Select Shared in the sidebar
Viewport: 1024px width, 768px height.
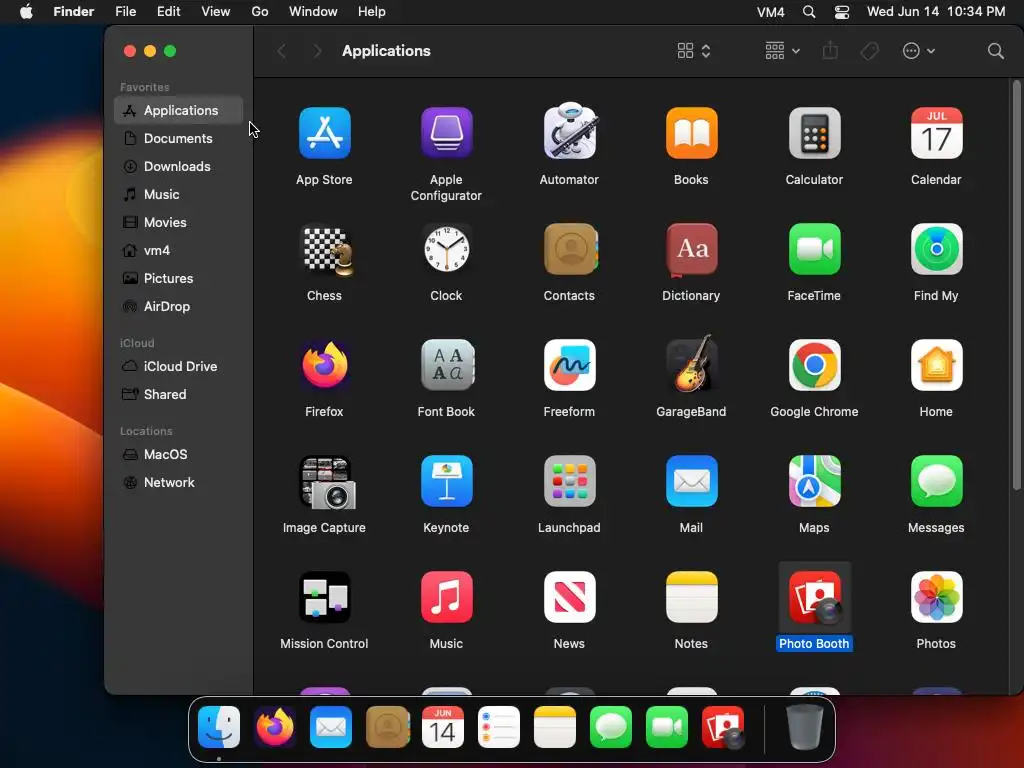click(x=178, y=394)
